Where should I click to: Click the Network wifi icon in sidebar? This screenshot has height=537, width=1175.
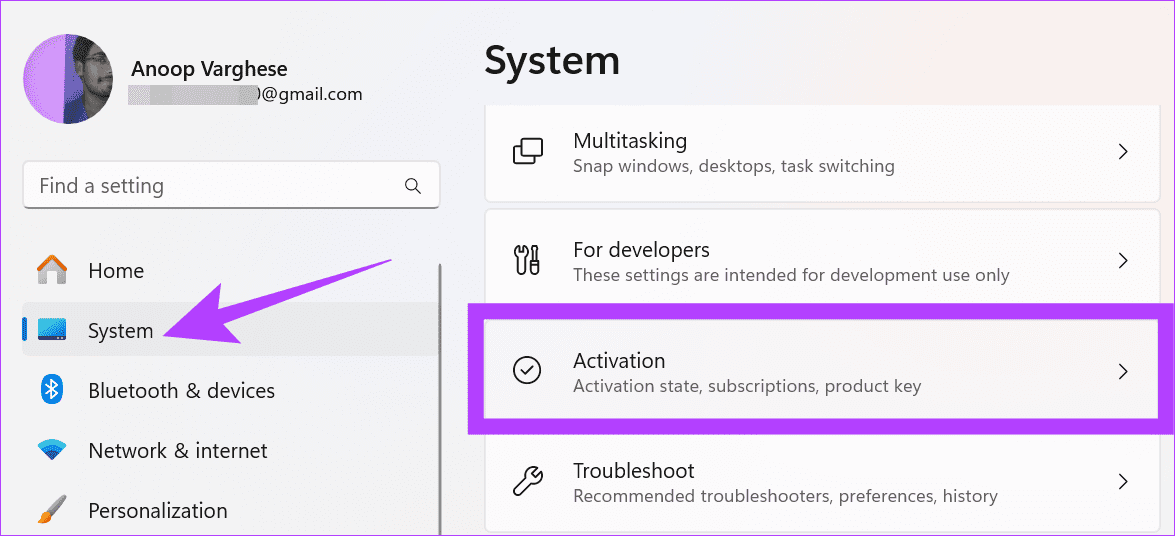coord(52,450)
